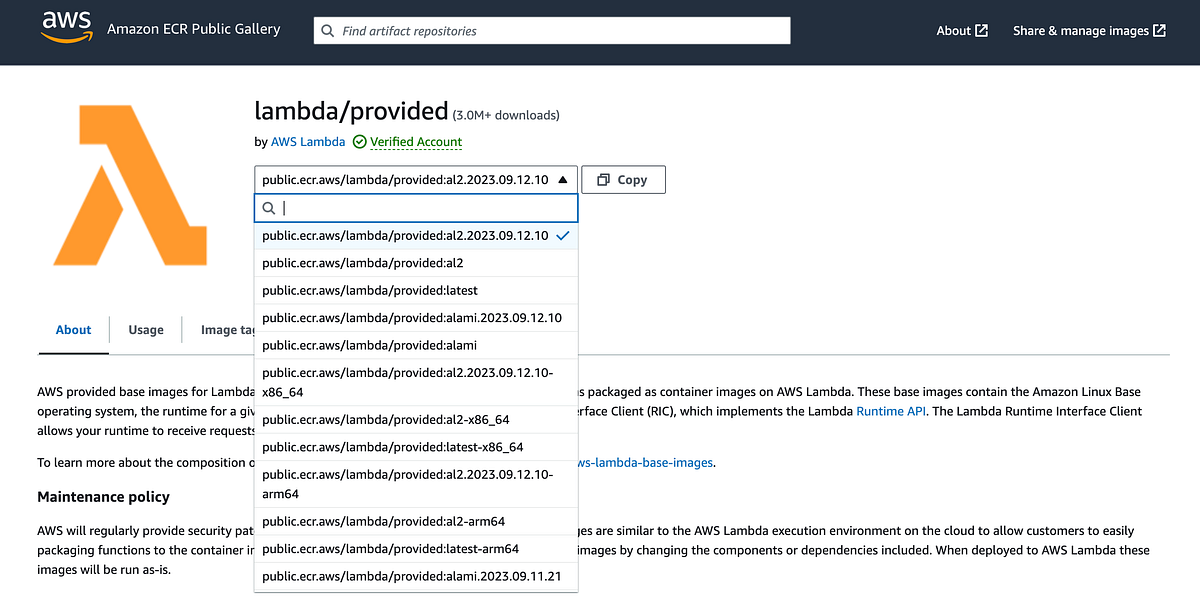Click the checkmark next to the selected al2.2023.09.12.10 tag

coord(563,236)
